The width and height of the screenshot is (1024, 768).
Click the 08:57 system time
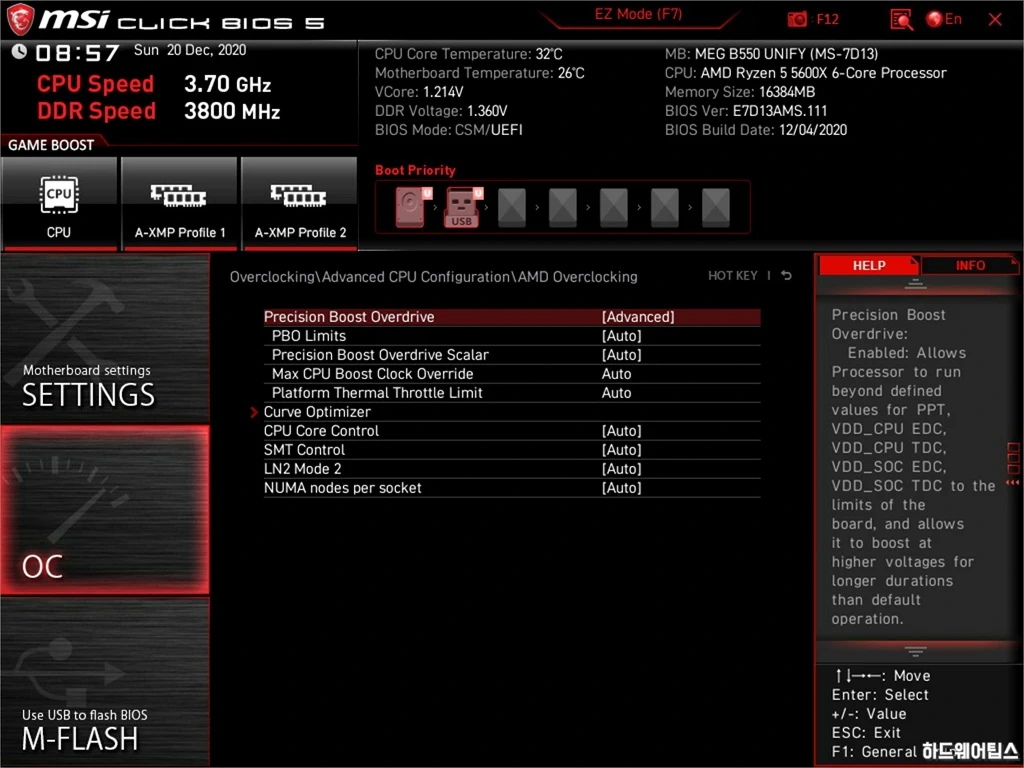click(x=77, y=52)
